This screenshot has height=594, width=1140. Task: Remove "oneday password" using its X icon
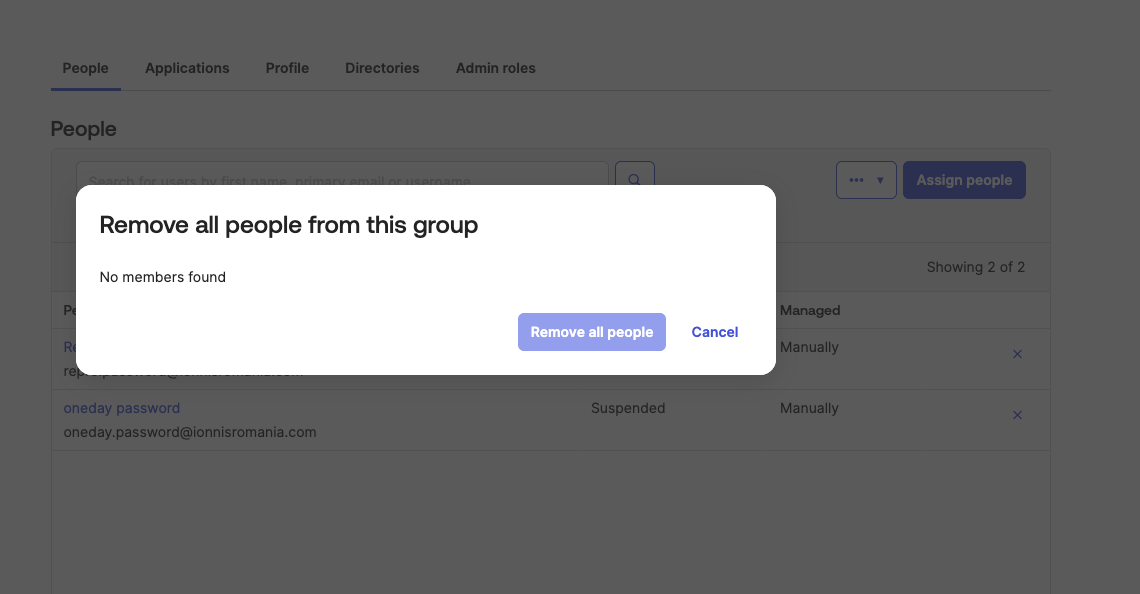(1017, 415)
